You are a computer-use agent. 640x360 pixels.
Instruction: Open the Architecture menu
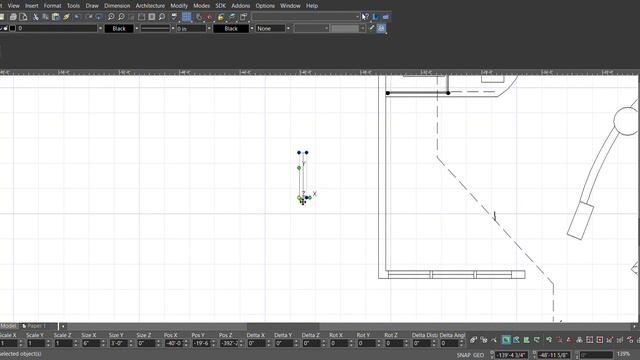point(150,6)
